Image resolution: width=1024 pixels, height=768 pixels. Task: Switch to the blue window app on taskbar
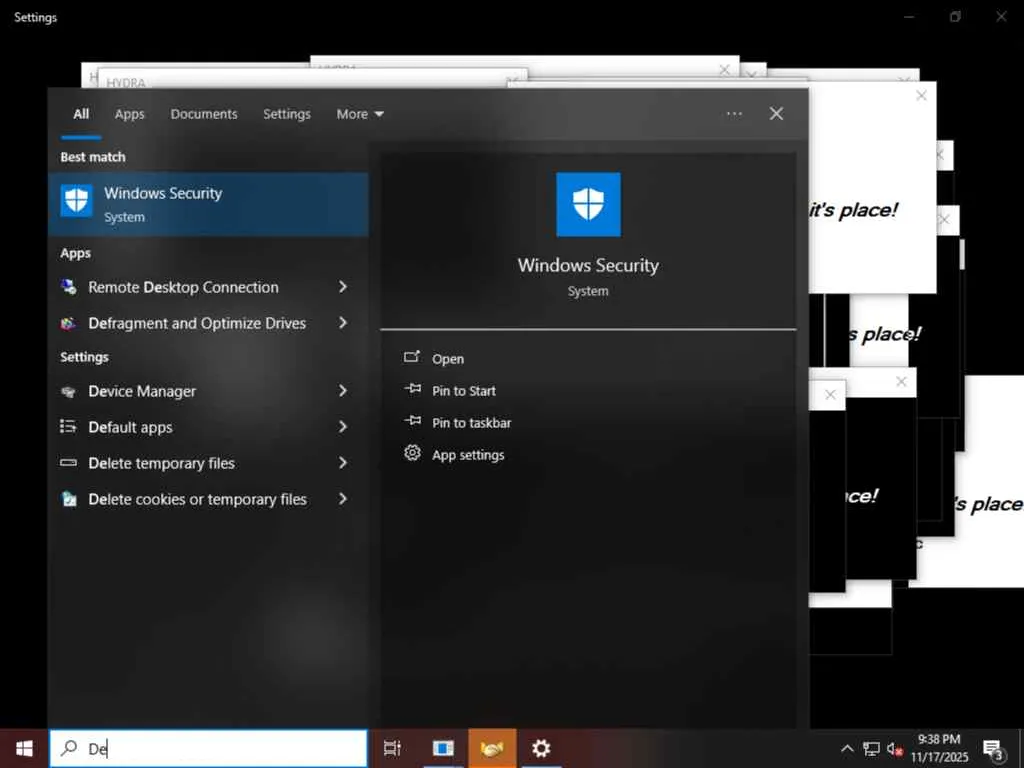click(x=443, y=748)
